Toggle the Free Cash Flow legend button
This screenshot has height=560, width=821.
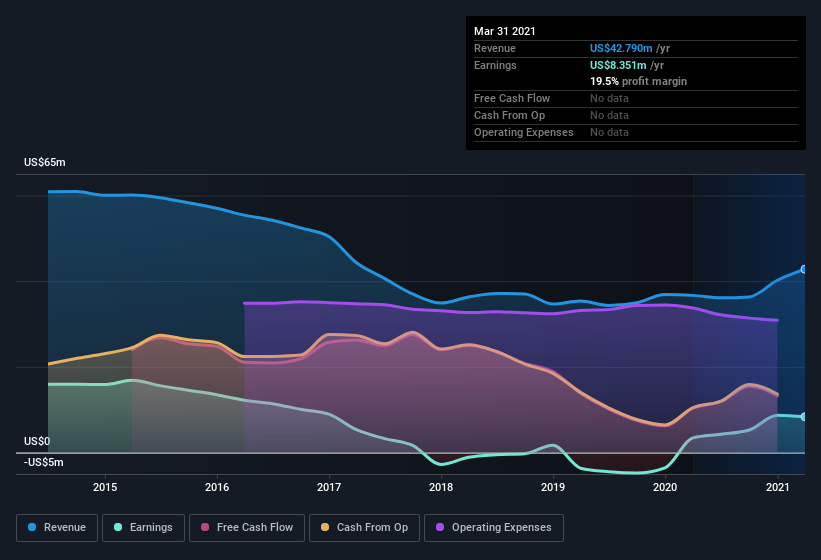(x=247, y=528)
